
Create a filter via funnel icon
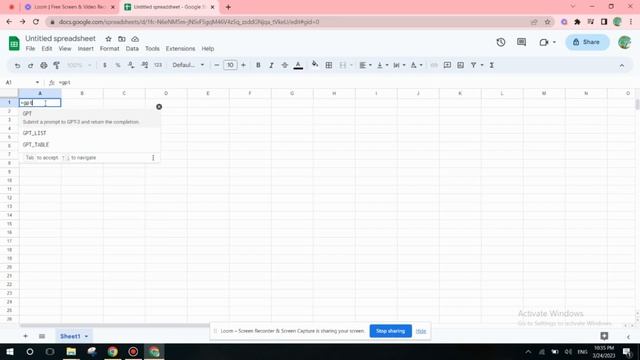(x=473, y=65)
